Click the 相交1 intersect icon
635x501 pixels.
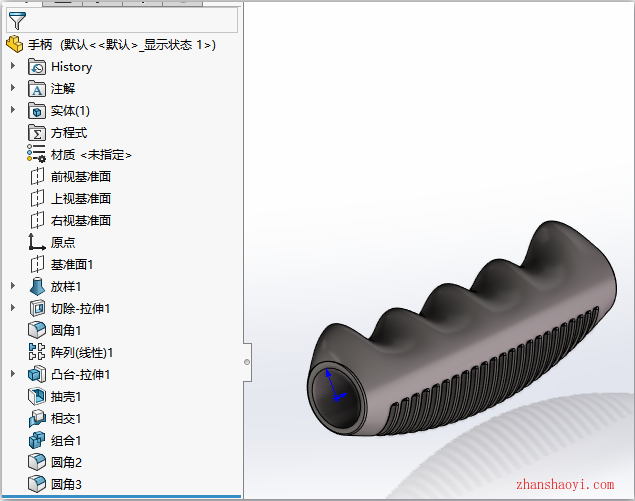click(x=37, y=418)
